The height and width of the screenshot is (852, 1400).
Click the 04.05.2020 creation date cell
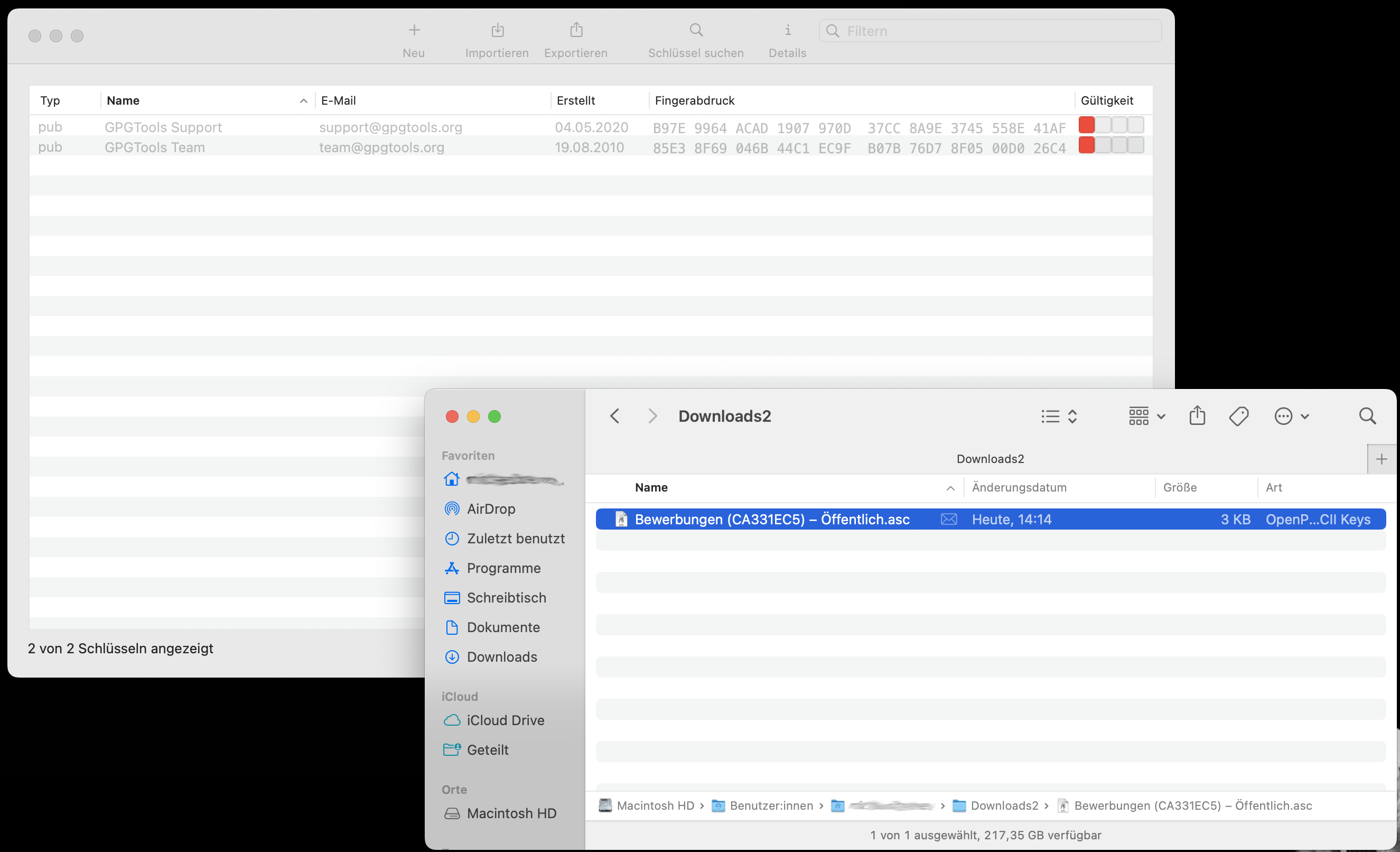click(x=591, y=127)
